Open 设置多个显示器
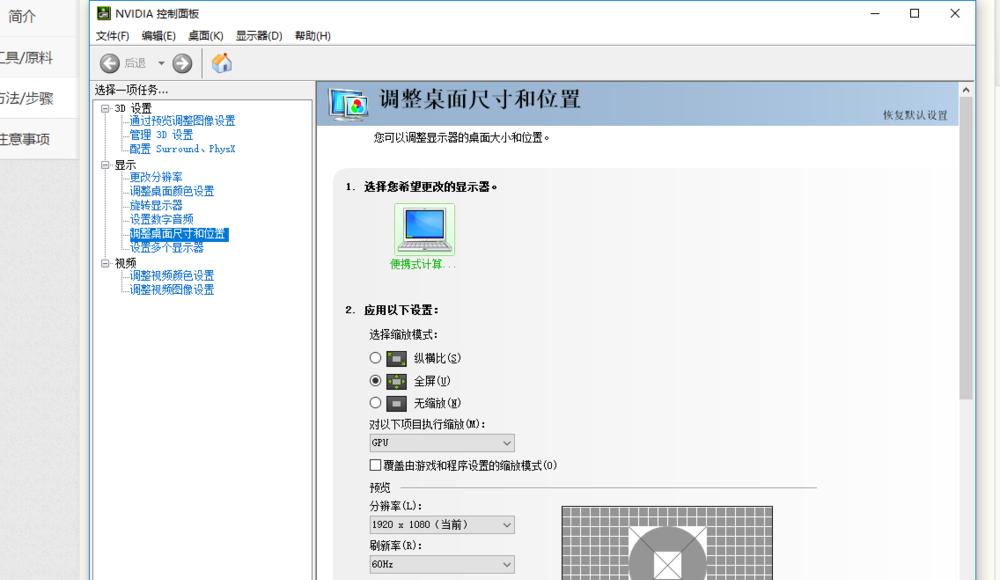The width and height of the screenshot is (1000, 580). click(x=166, y=248)
